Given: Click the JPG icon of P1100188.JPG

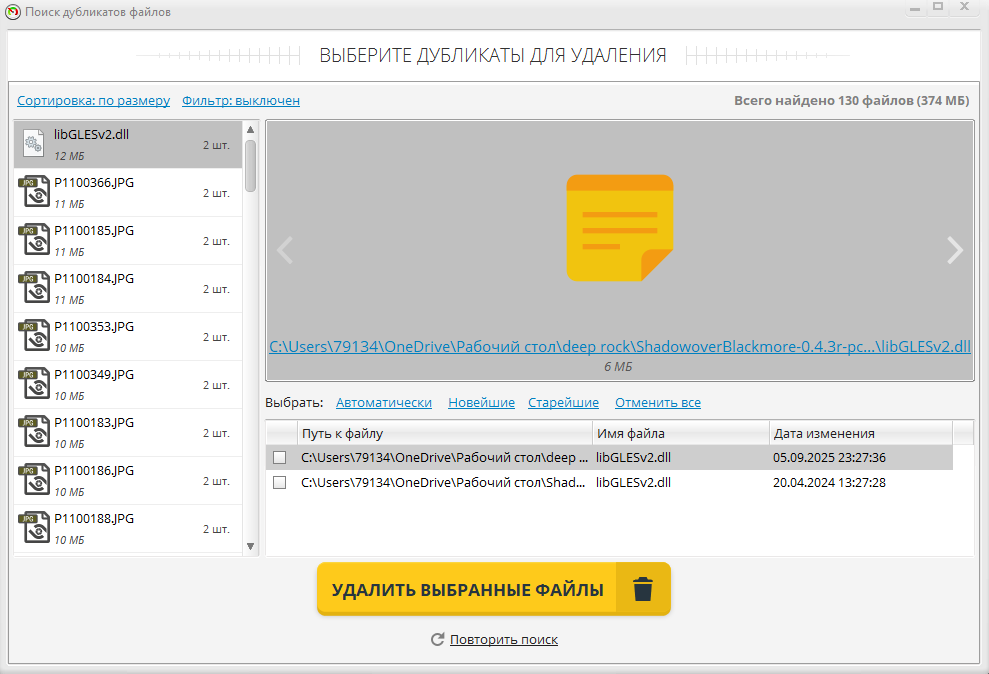Looking at the screenshot, I should [34, 527].
